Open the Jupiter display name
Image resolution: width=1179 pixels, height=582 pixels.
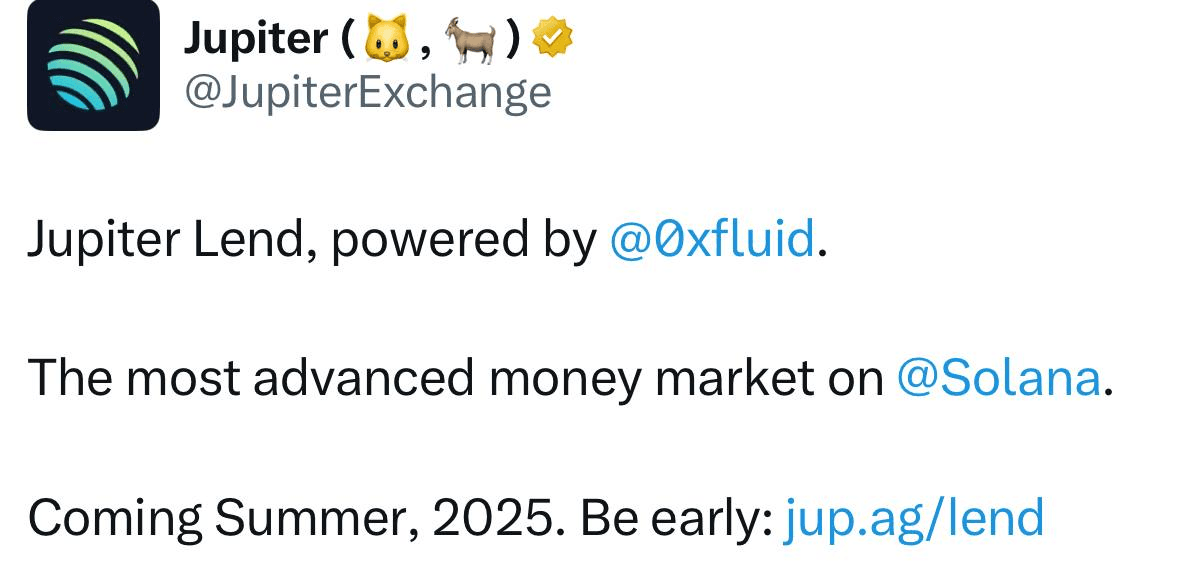[x=256, y=38]
